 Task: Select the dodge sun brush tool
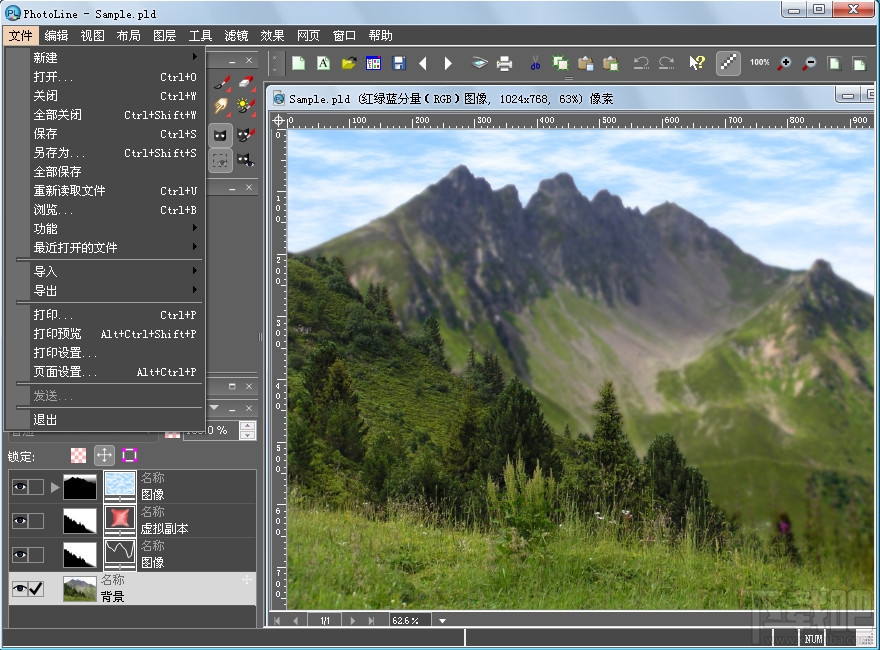(x=246, y=106)
